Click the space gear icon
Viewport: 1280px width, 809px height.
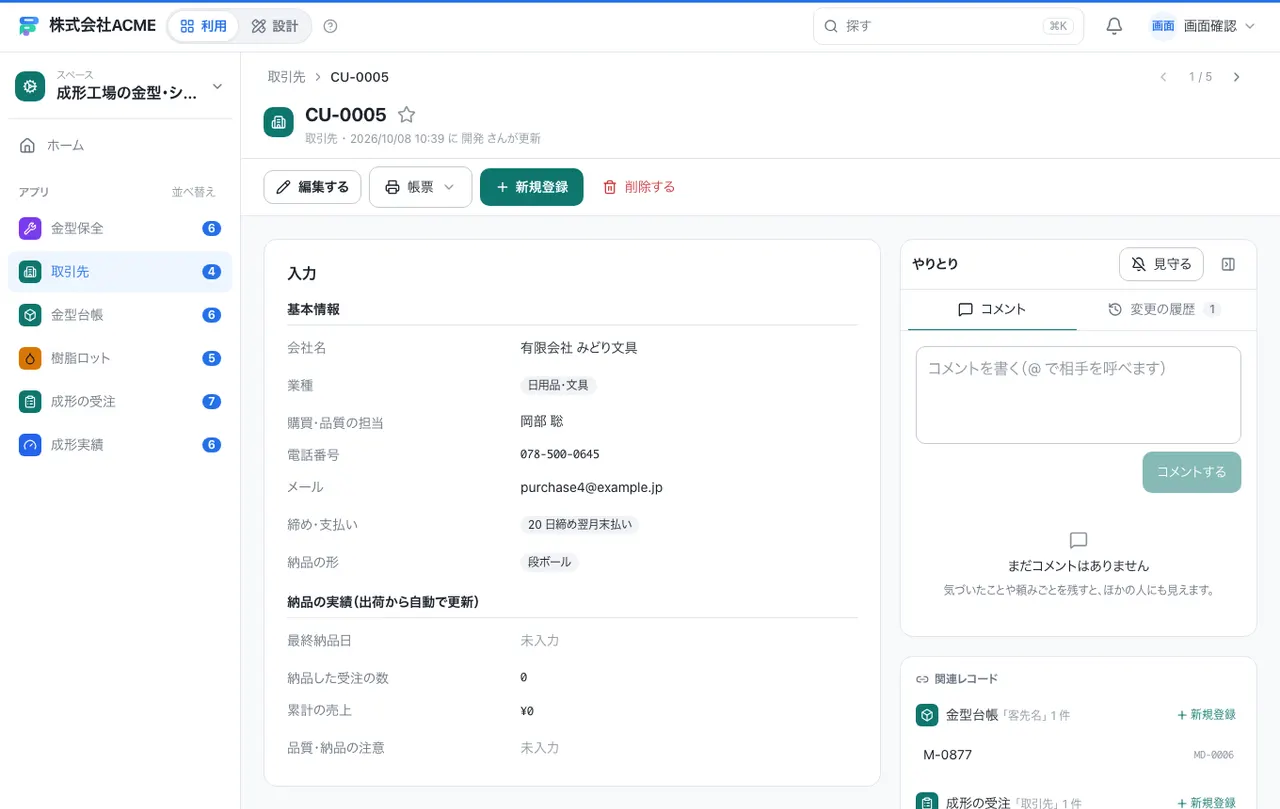coord(30,87)
